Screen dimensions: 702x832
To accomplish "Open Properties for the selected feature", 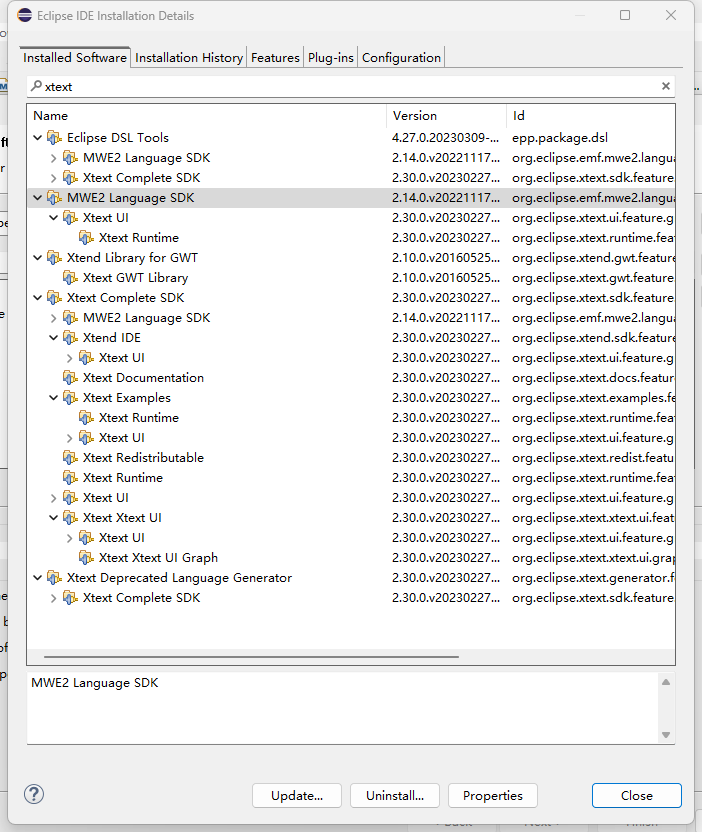I will [x=493, y=795].
